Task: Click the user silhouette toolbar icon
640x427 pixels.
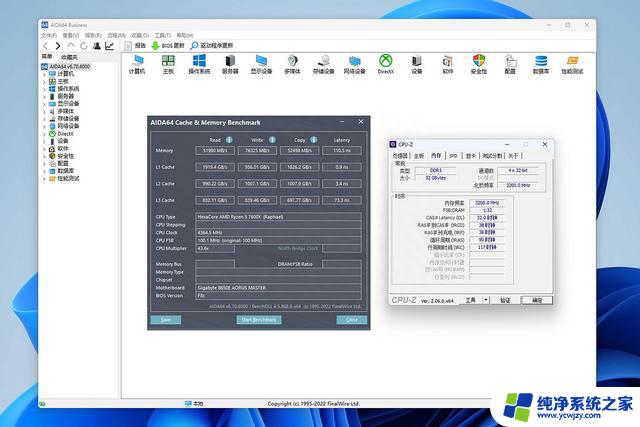Action: [x=97, y=46]
